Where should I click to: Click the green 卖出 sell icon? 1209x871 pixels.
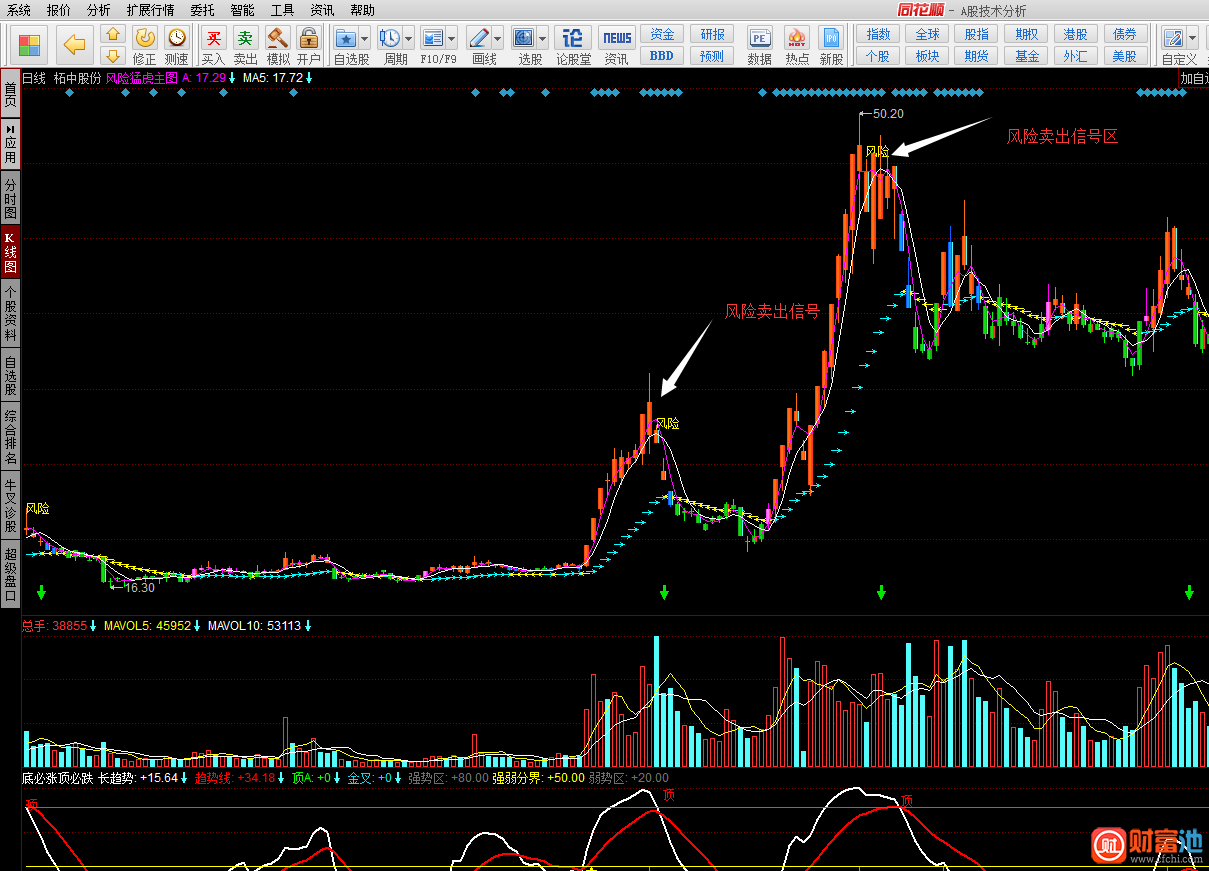[x=245, y=38]
